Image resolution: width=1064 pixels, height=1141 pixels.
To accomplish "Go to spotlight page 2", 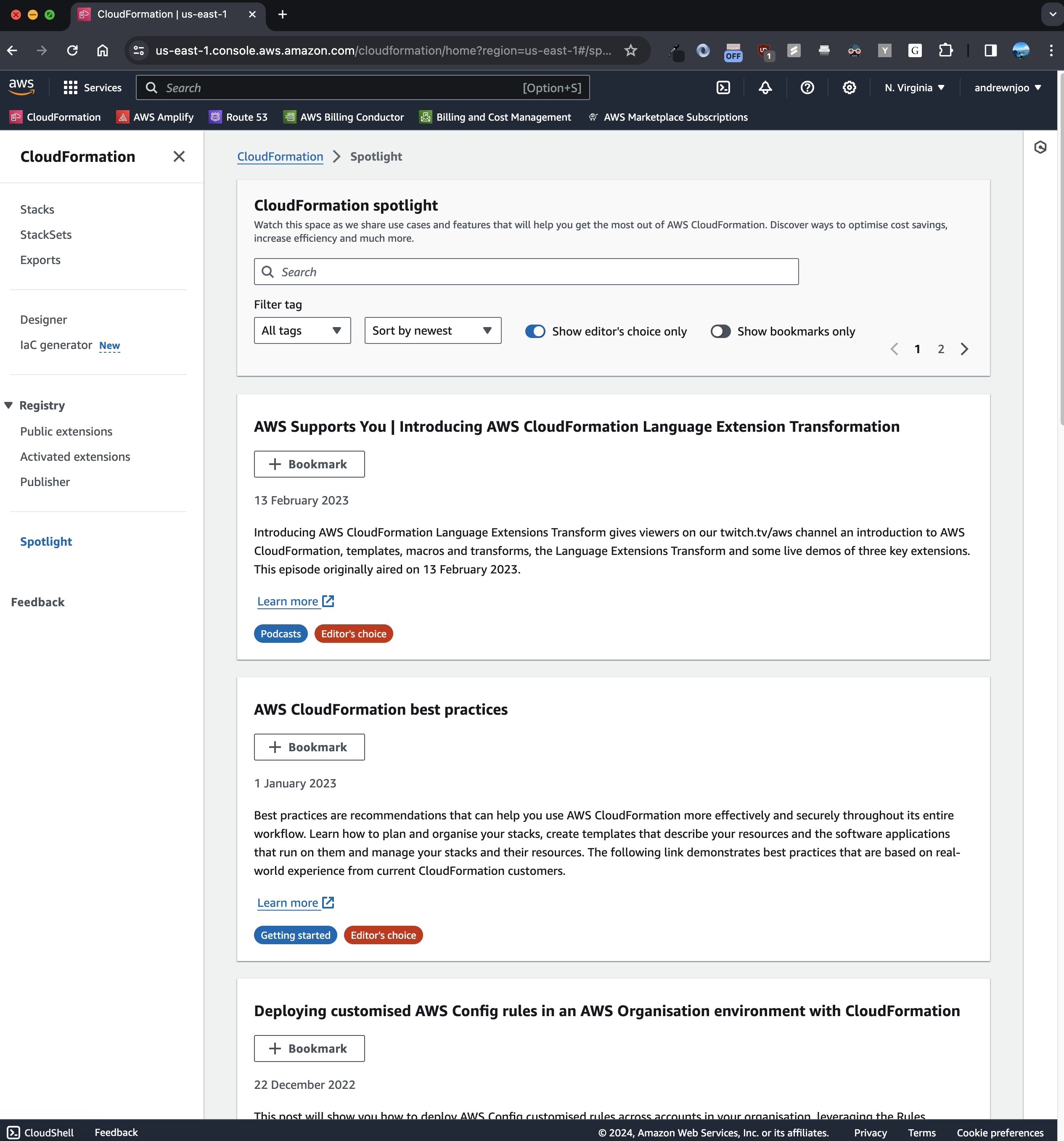I will (940, 349).
